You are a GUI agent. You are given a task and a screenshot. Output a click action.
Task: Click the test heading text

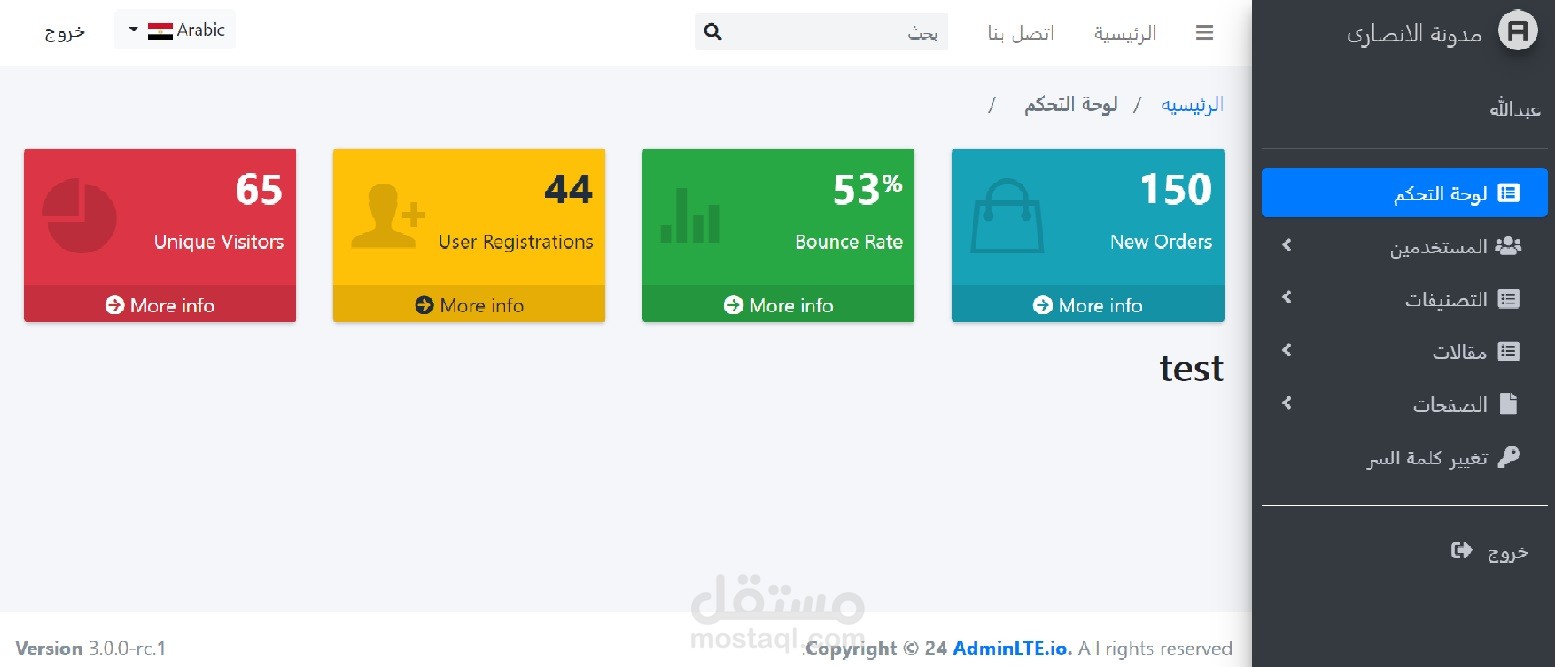1192,368
